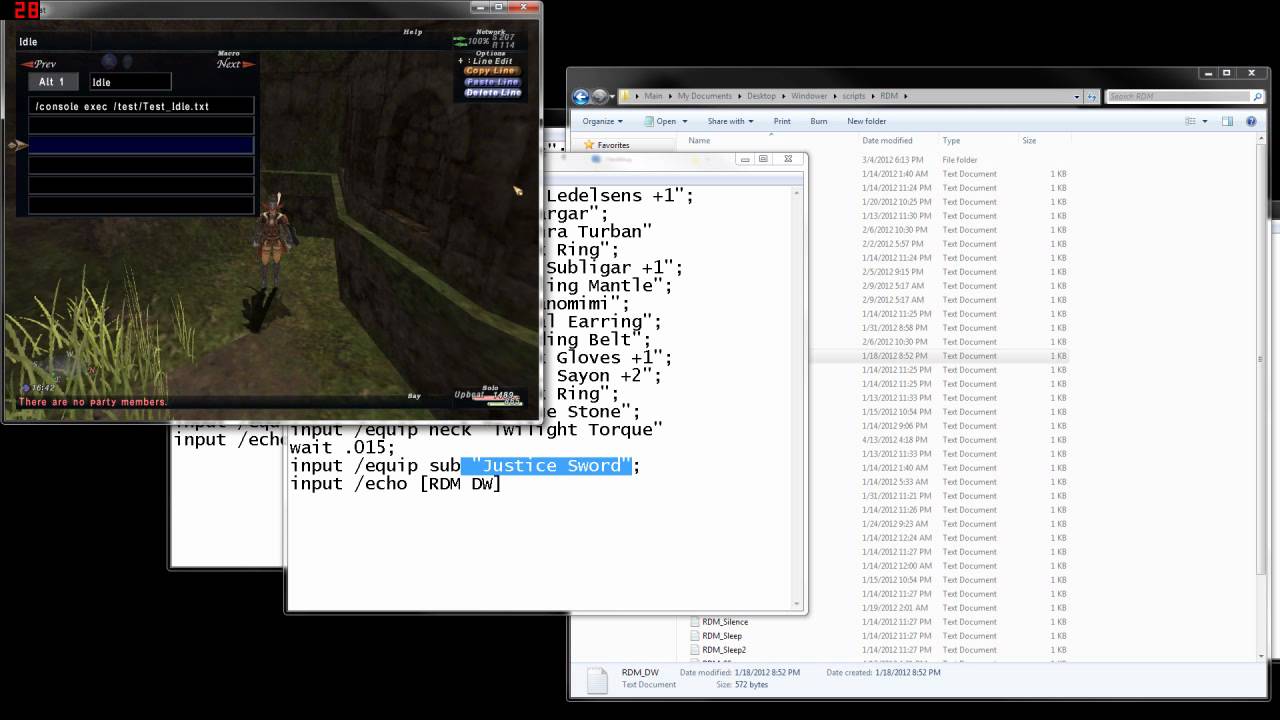The image size is (1280, 720).
Task: Click Burn in Explorer toolbar
Action: point(818,121)
